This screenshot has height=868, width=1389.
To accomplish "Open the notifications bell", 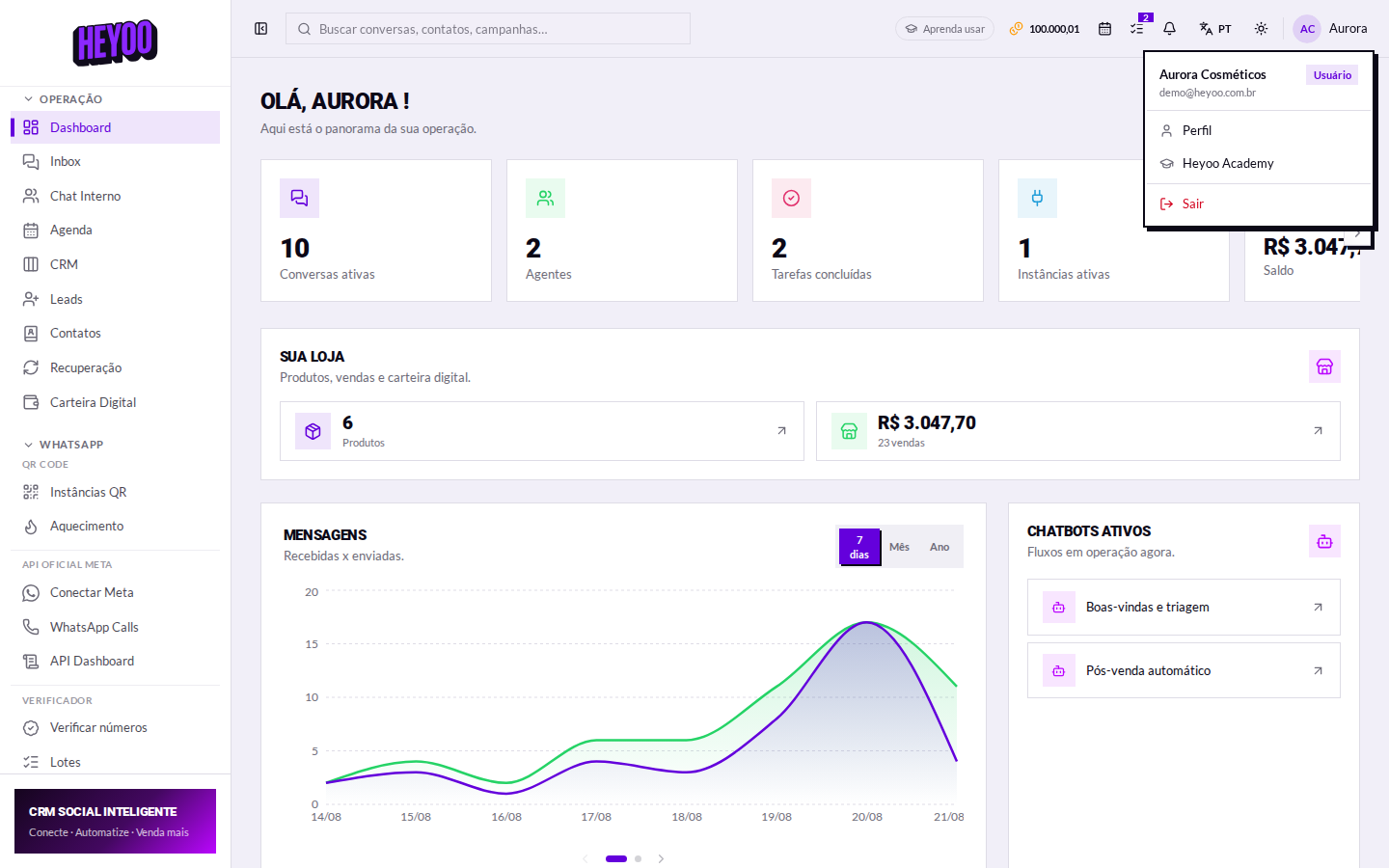I will point(1169,29).
